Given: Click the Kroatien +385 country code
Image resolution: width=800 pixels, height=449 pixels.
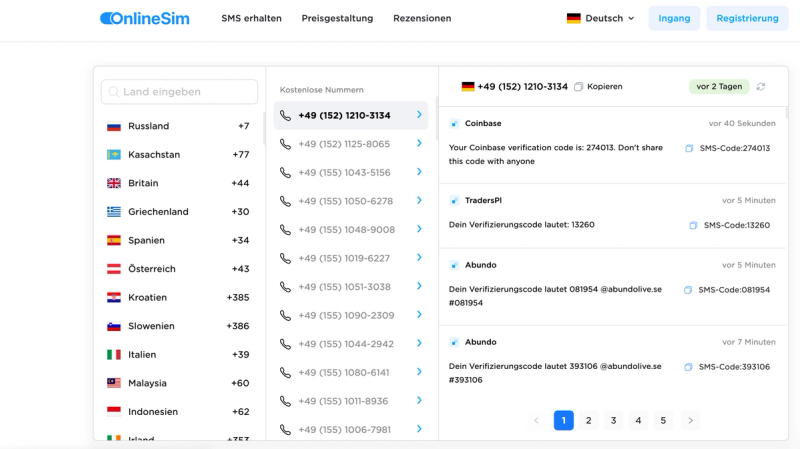Looking at the screenshot, I should [x=238, y=297].
